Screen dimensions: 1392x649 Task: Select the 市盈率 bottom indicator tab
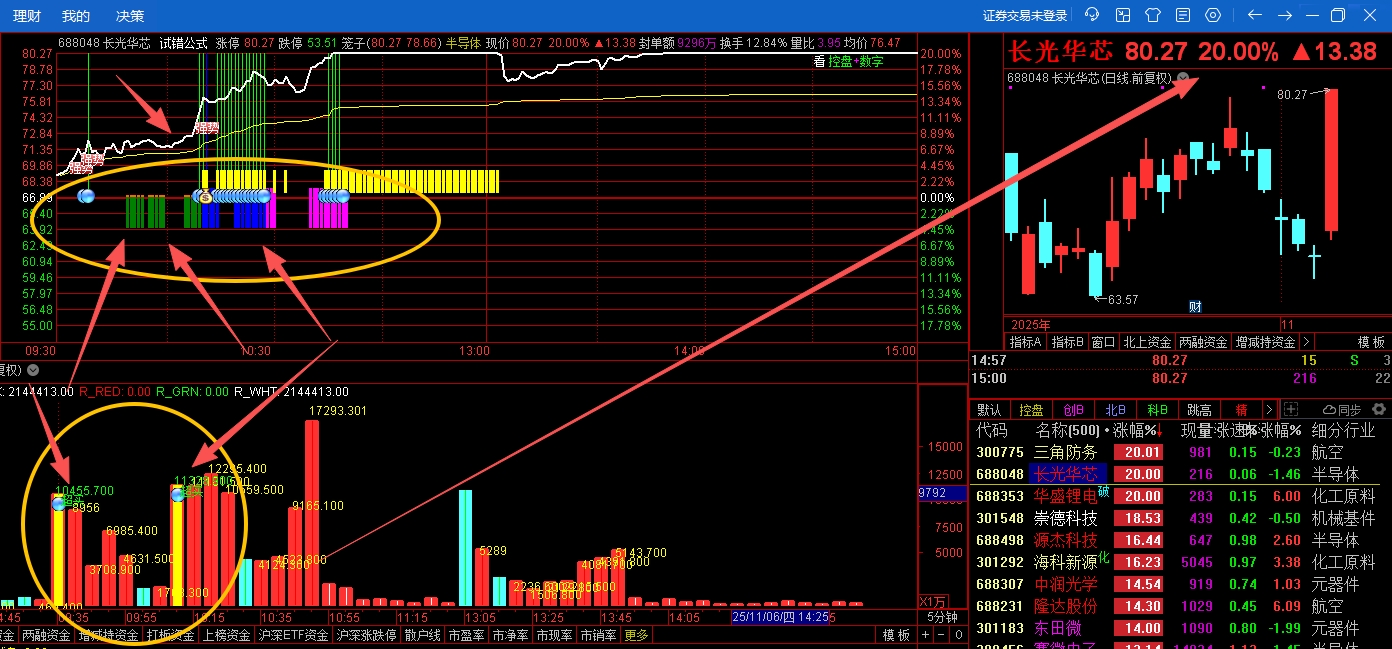click(x=466, y=635)
